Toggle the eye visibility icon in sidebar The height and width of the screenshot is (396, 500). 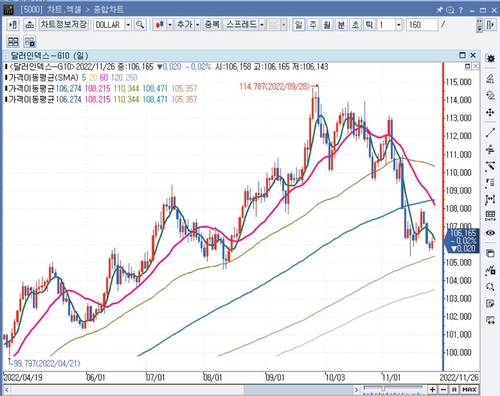pos(490,233)
